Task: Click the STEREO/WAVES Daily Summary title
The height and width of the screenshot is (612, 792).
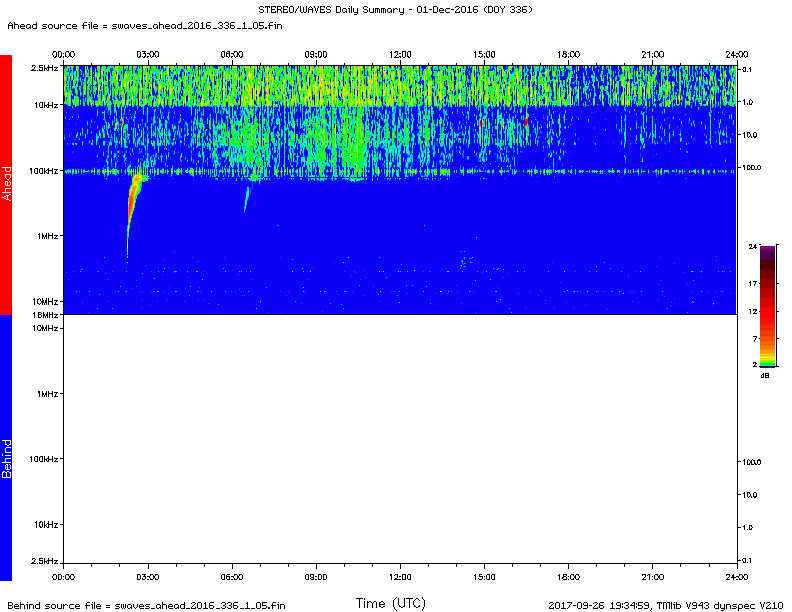Action: pos(394,10)
